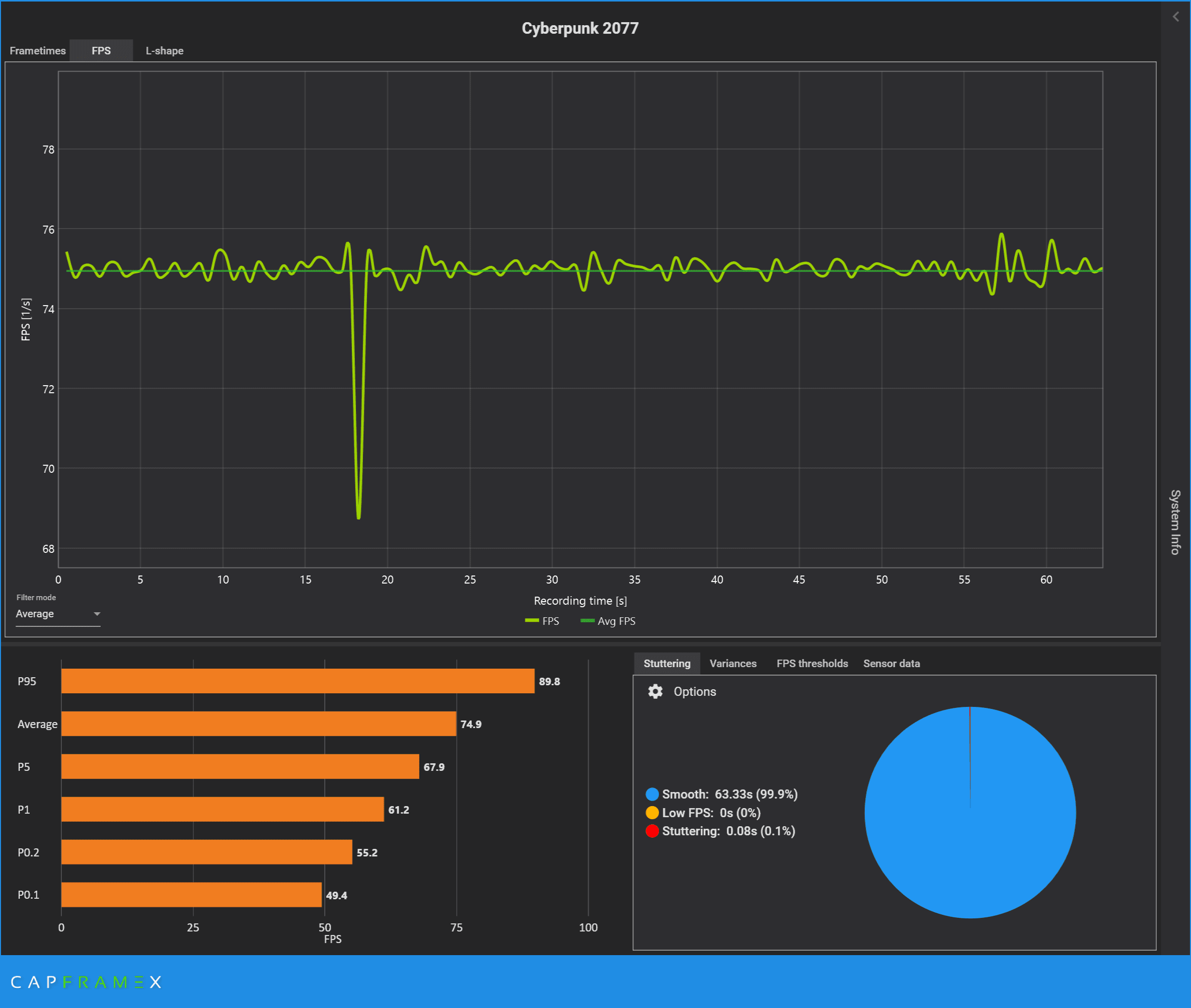Click the Filter mode caption text
The width and height of the screenshot is (1191, 1008).
[x=36, y=597]
